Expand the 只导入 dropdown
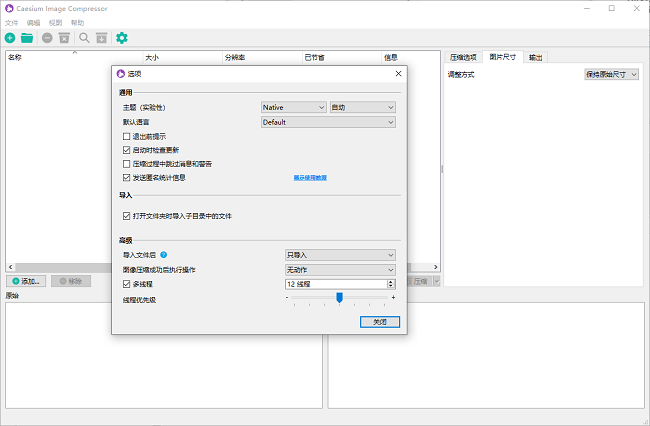650x426 pixels. pos(340,255)
